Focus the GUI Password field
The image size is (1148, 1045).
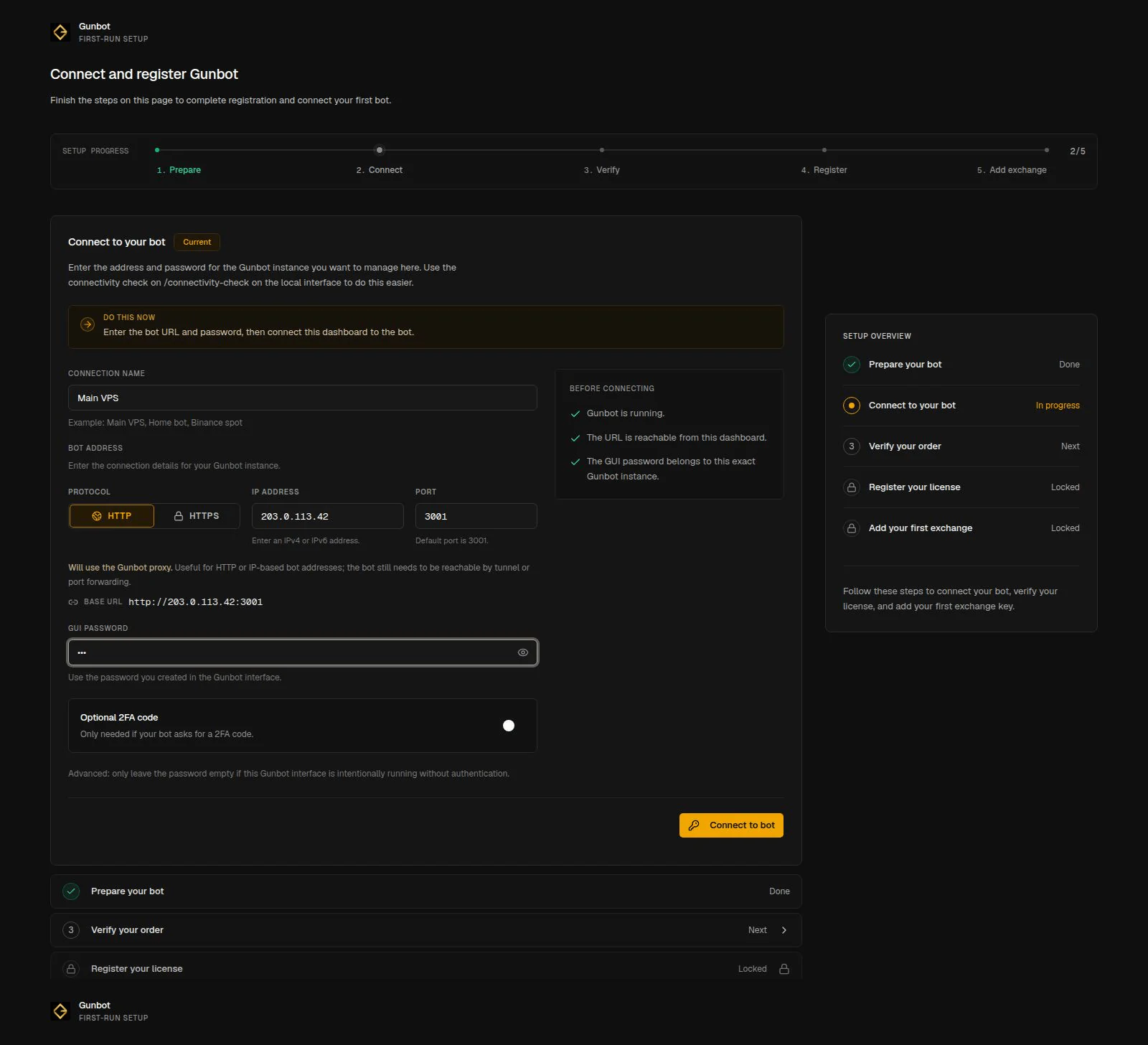pos(303,652)
